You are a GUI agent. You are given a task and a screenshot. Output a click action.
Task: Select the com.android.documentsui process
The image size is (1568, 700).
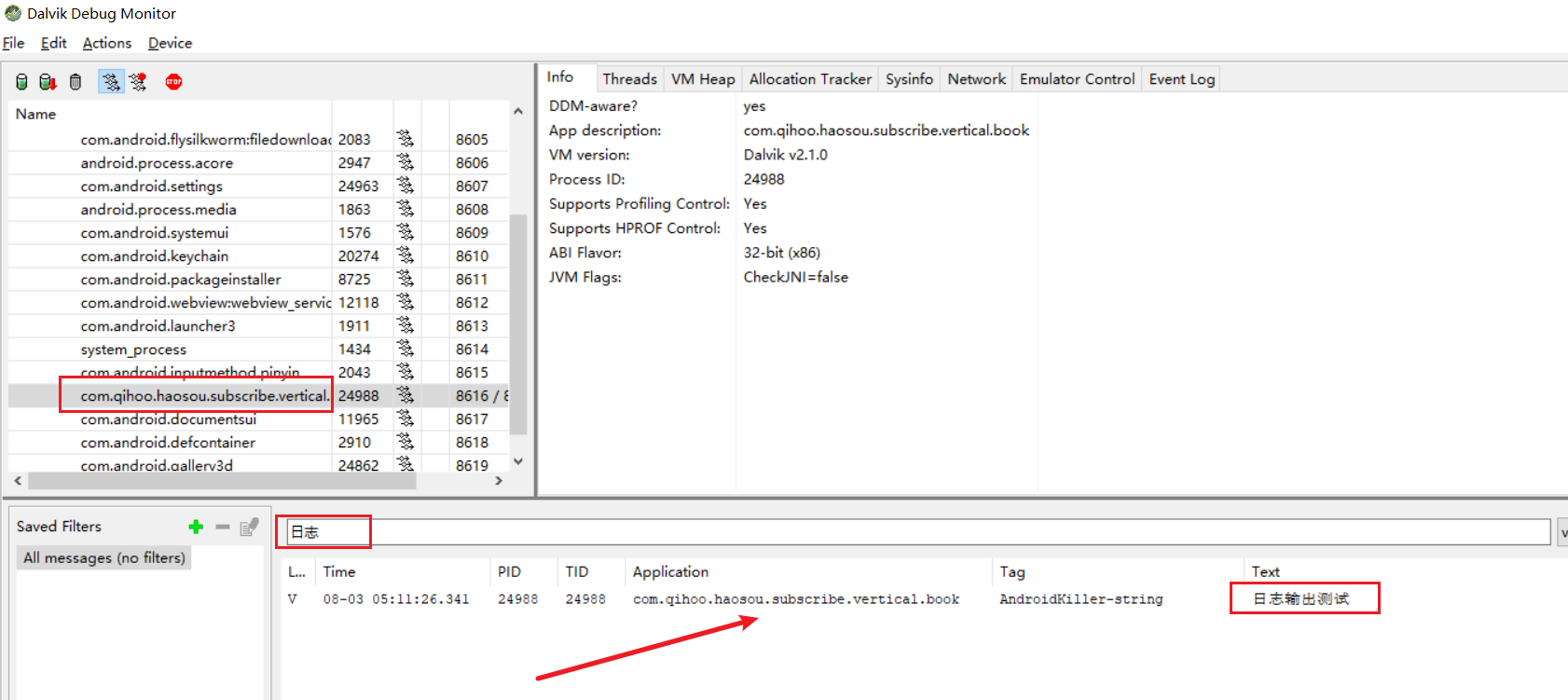pos(168,419)
